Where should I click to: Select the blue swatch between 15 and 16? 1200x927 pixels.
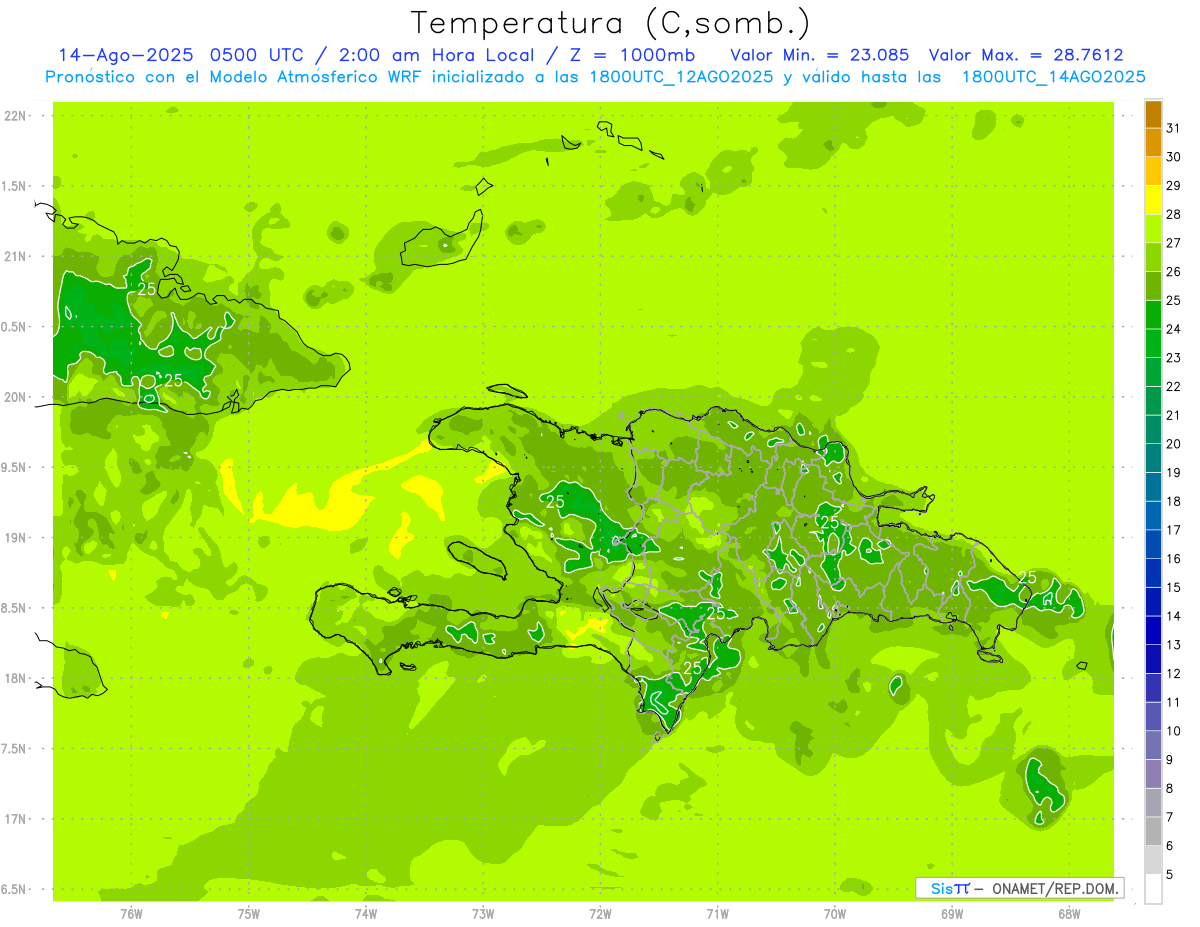click(x=1153, y=573)
